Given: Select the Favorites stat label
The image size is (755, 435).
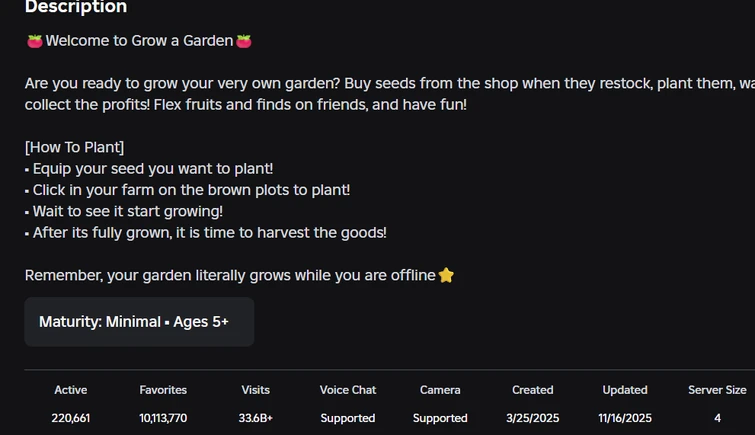Looking at the screenshot, I should coord(163,390).
